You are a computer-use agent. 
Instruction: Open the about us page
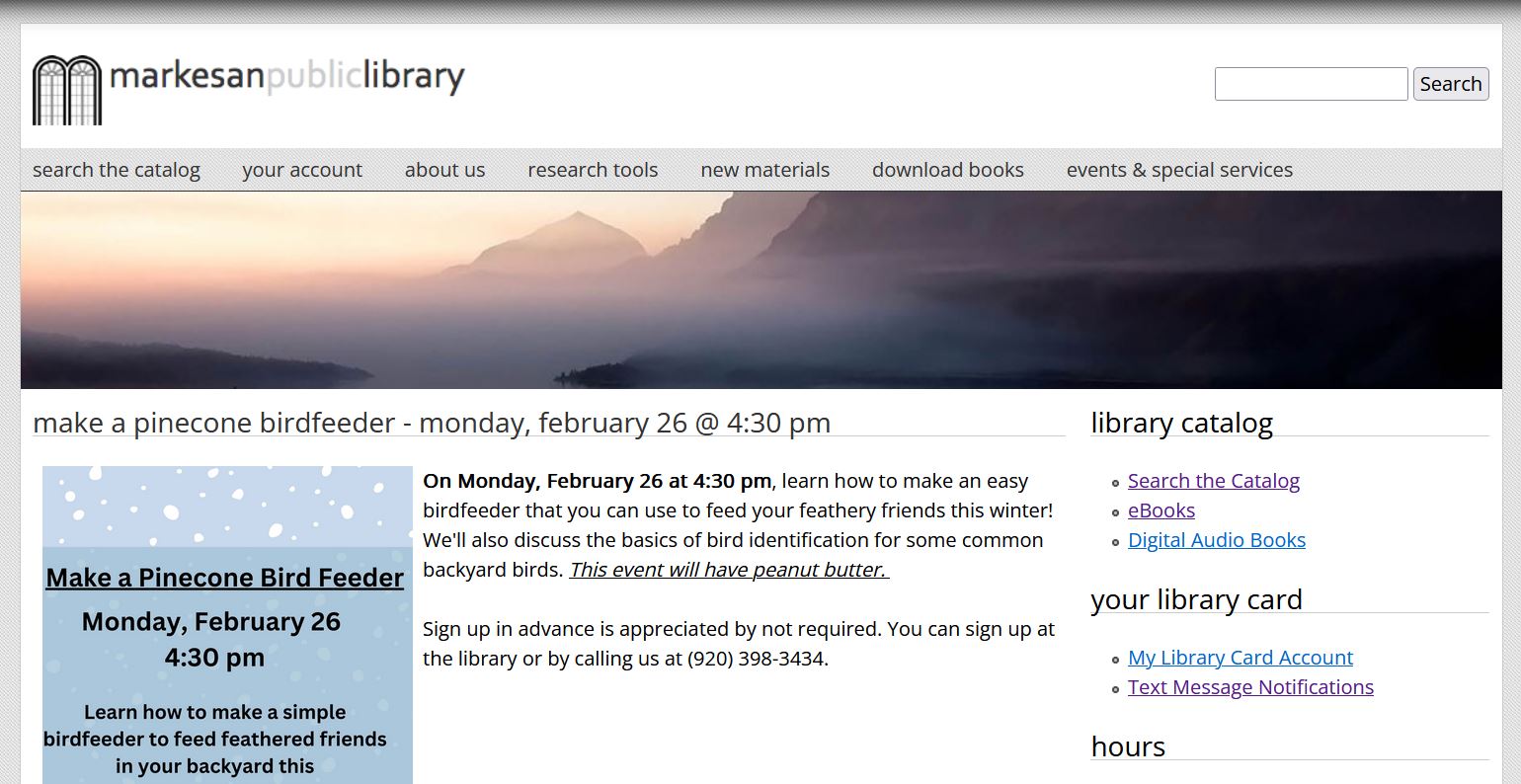[x=444, y=169]
